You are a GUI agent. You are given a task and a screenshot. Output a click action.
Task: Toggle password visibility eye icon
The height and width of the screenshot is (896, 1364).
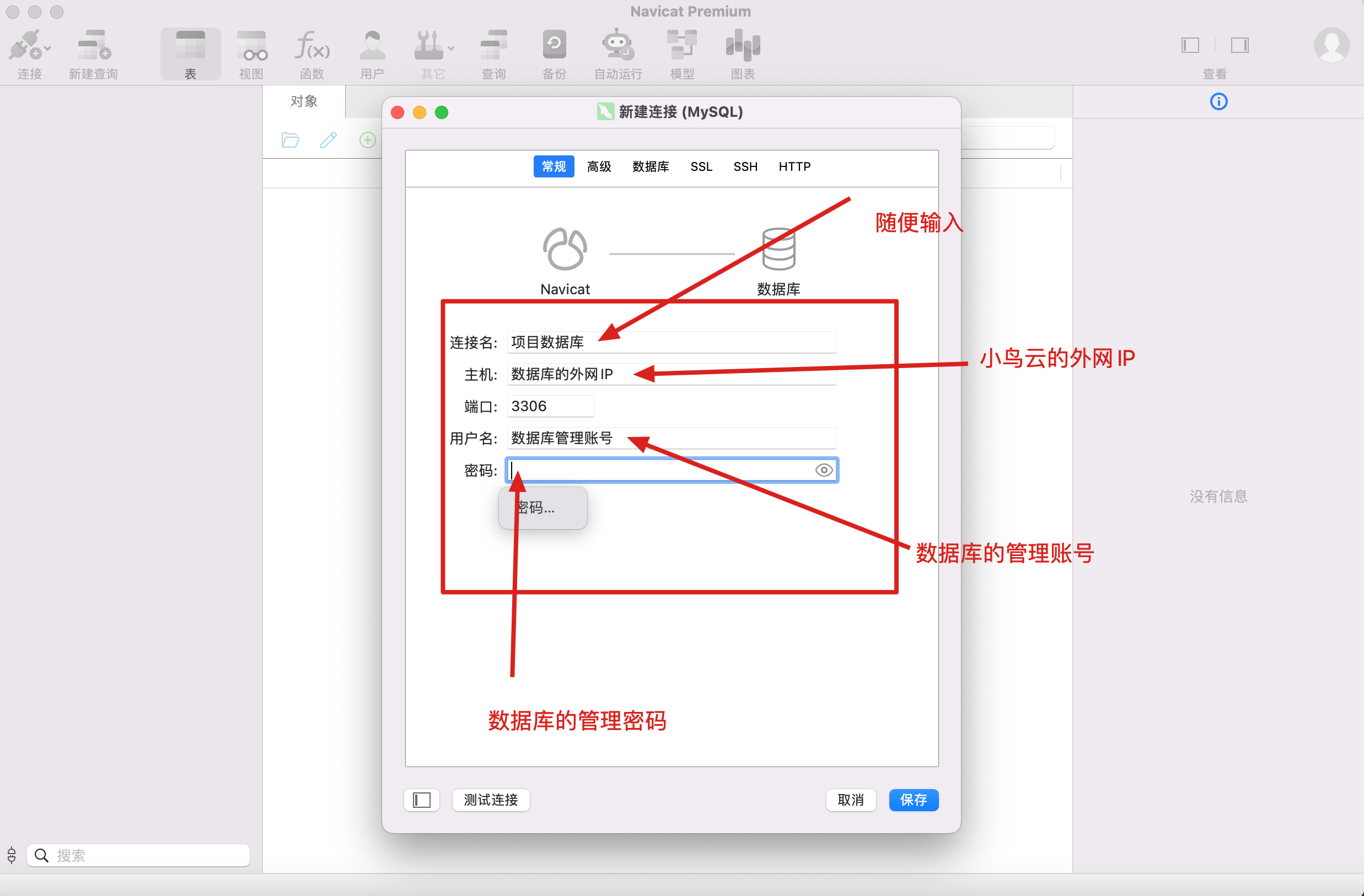tap(824, 471)
